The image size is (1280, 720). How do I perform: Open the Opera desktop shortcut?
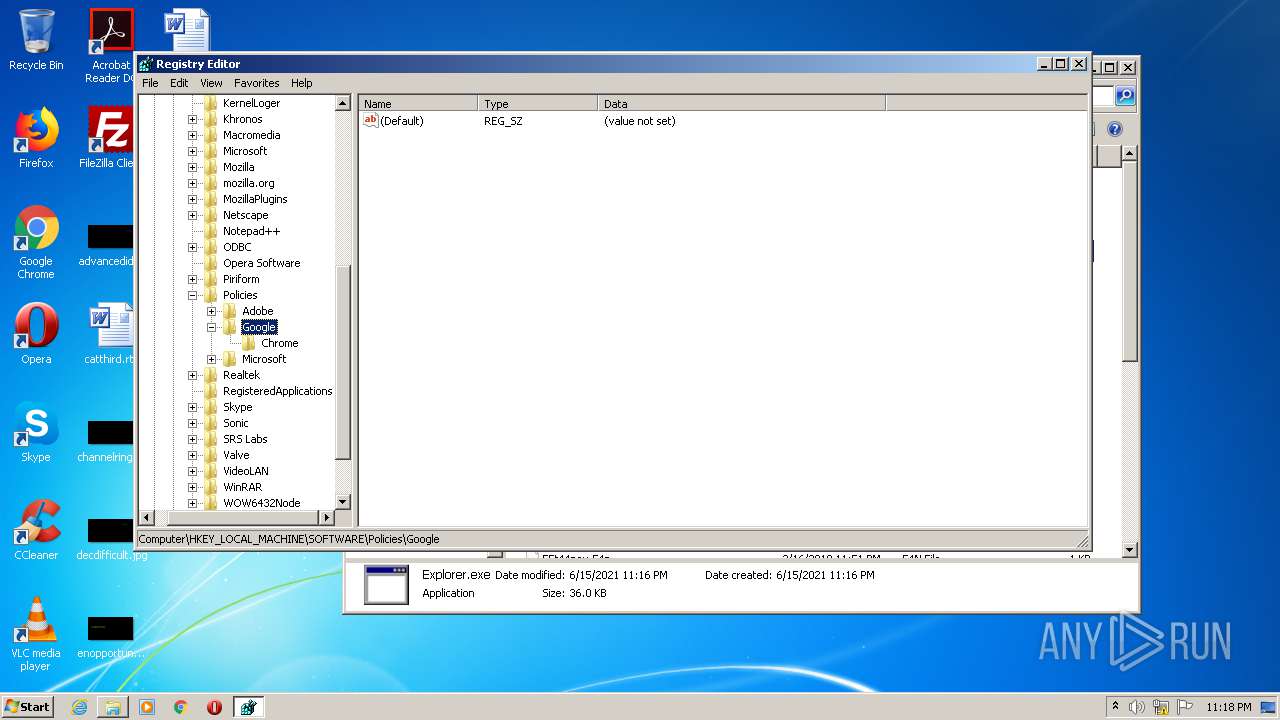pyautogui.click(x=36, y=334)
